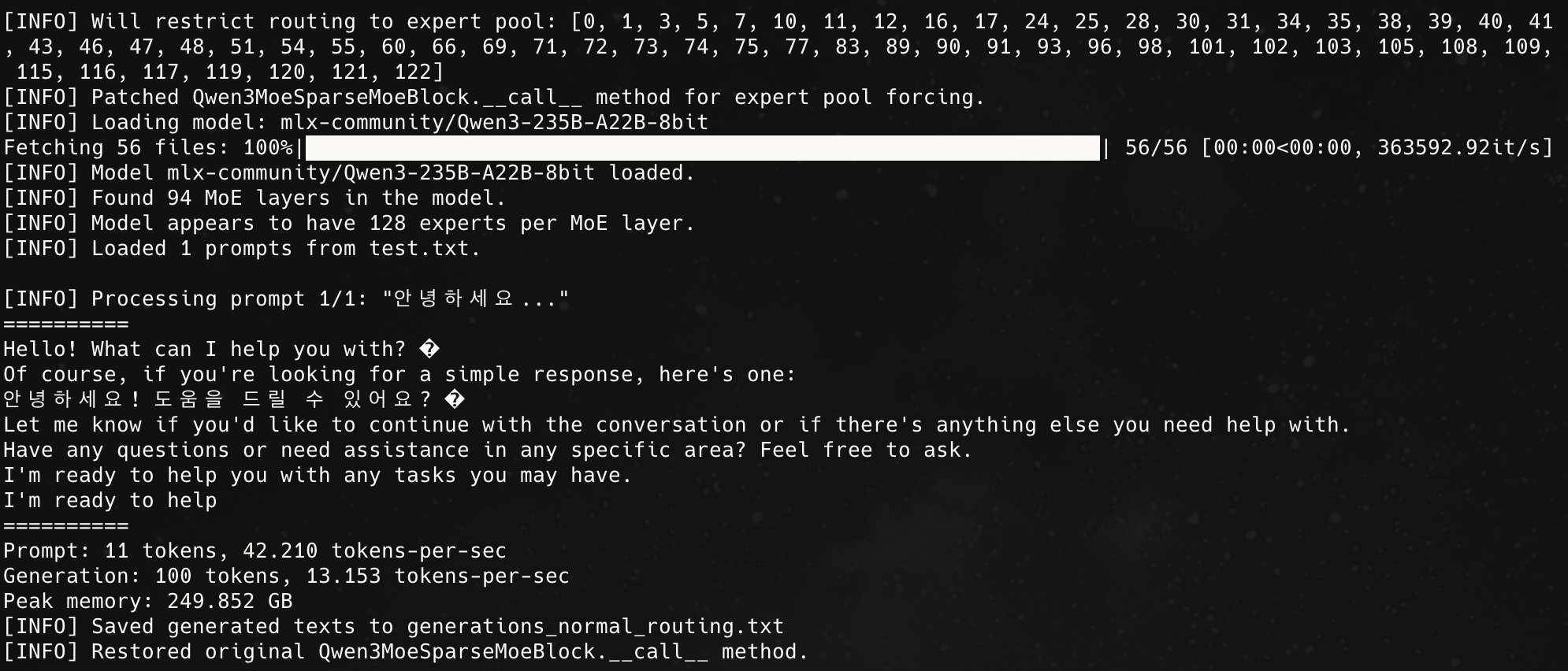Screen dimensions: 1568x671
Task: Click the replacement character after 'help you with?'
Action: [429, 349]
